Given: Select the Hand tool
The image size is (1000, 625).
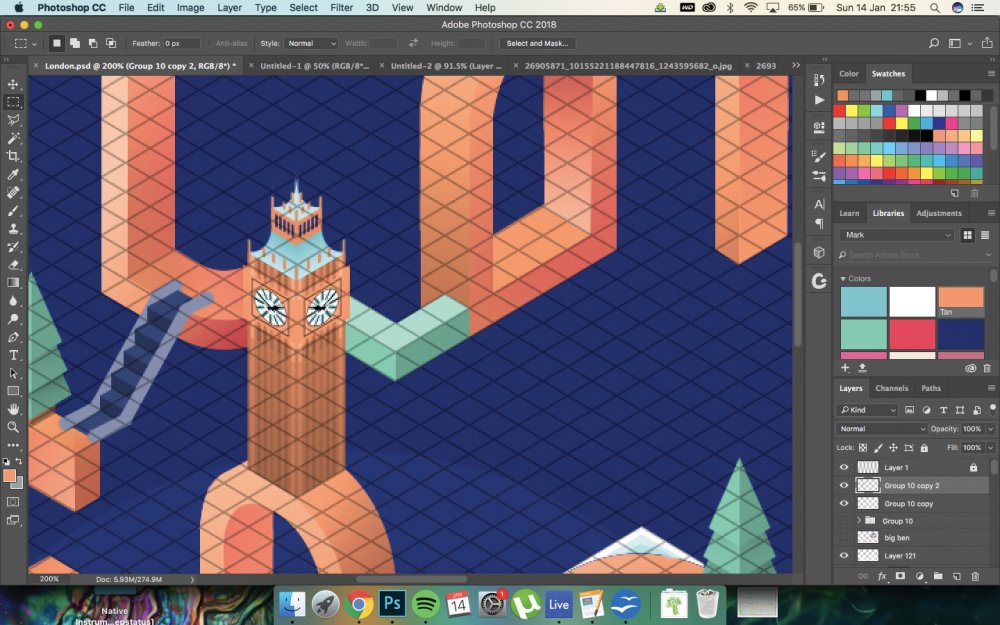Looking at the screenshot, I should (13, 409).
